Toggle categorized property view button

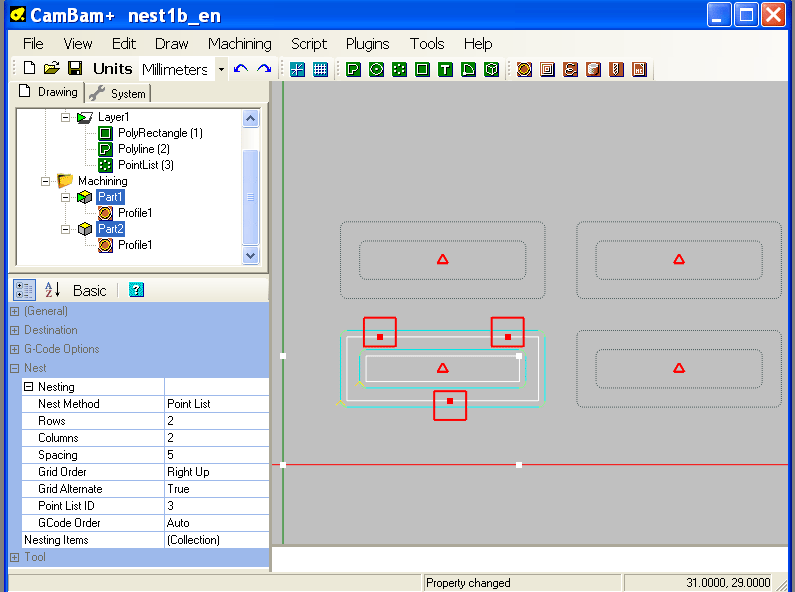(x=25, y=290)
